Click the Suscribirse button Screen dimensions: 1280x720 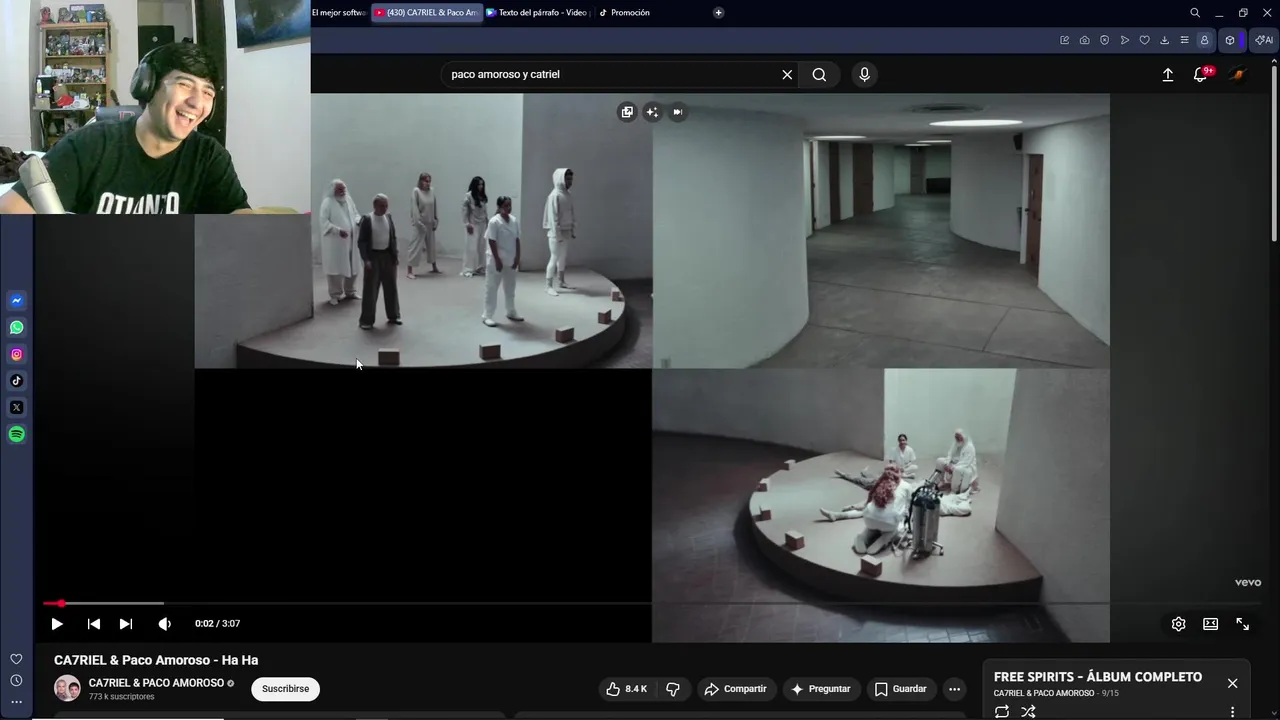tap(285, 689)
